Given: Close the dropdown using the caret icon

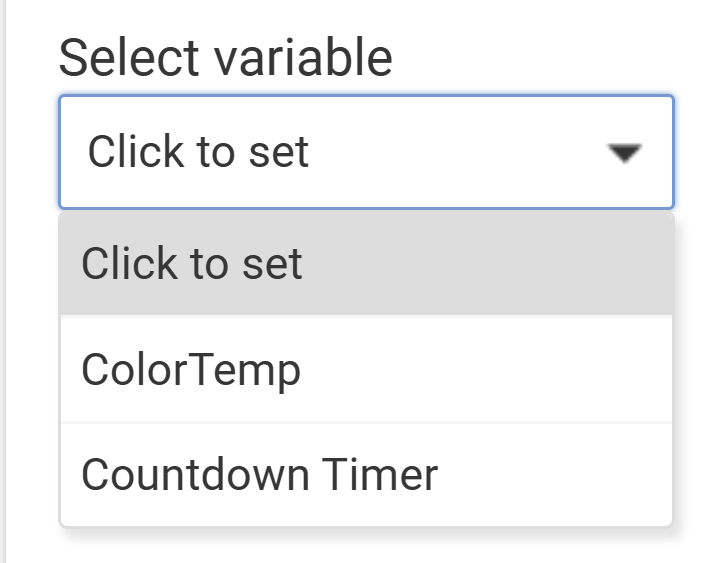Looking at the screenshot, I should click(624, 153).
